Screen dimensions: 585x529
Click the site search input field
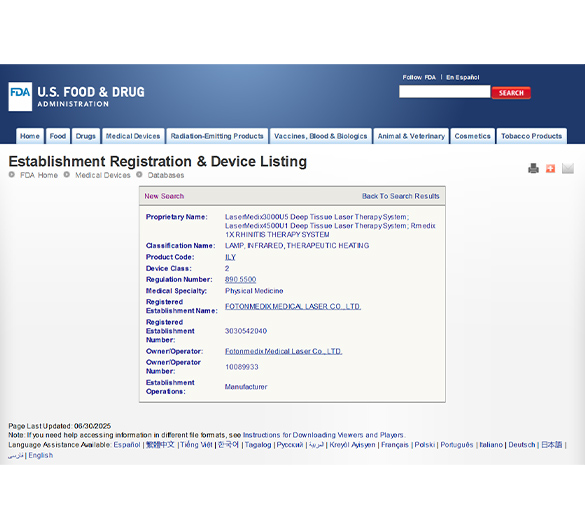pyautogui.click(x=444, y=92)
